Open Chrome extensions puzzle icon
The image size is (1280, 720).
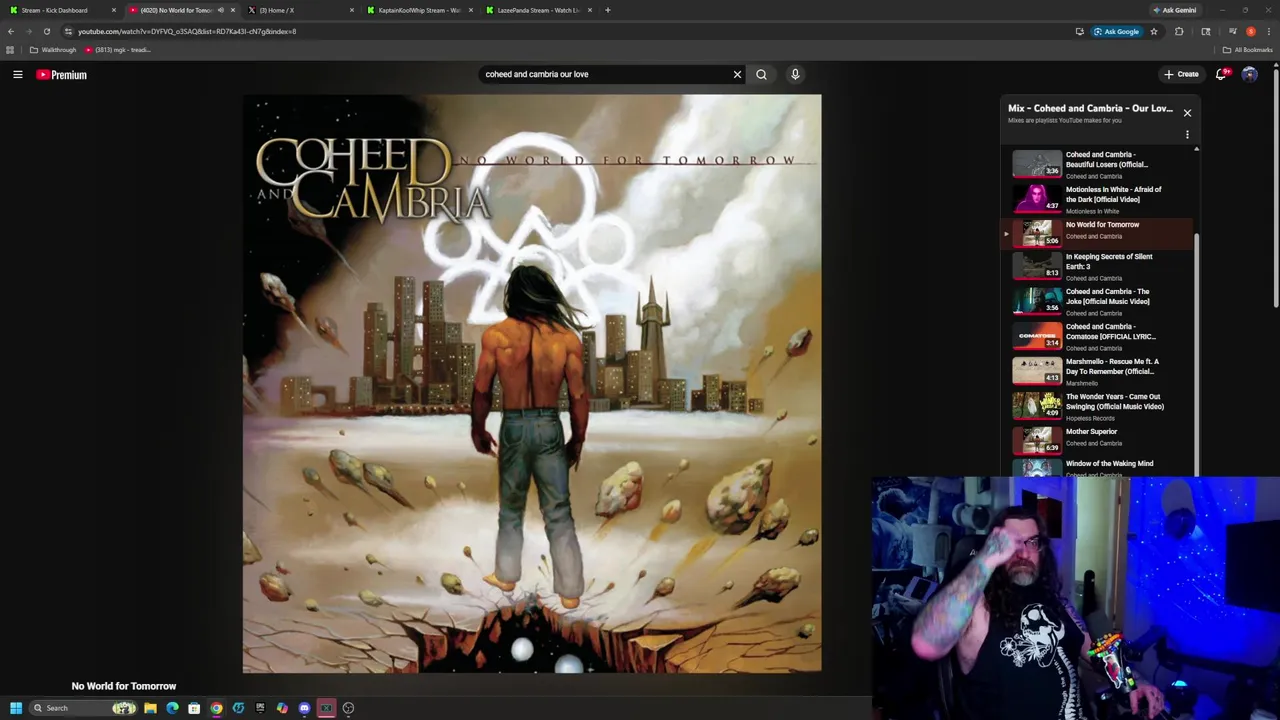coord(1179,31)
